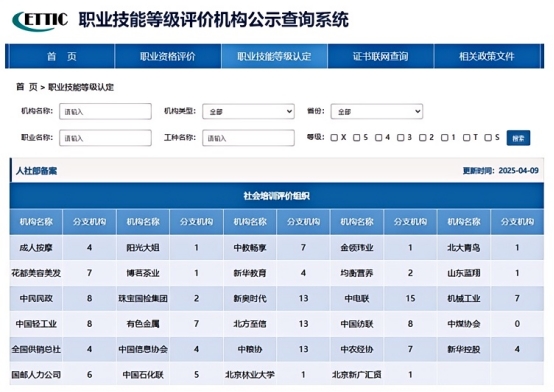This screenshot has width=554, height=392.
Task: Open the 金领玮业 organization entry
Action: pyautogui.click(x=357, y=247)
